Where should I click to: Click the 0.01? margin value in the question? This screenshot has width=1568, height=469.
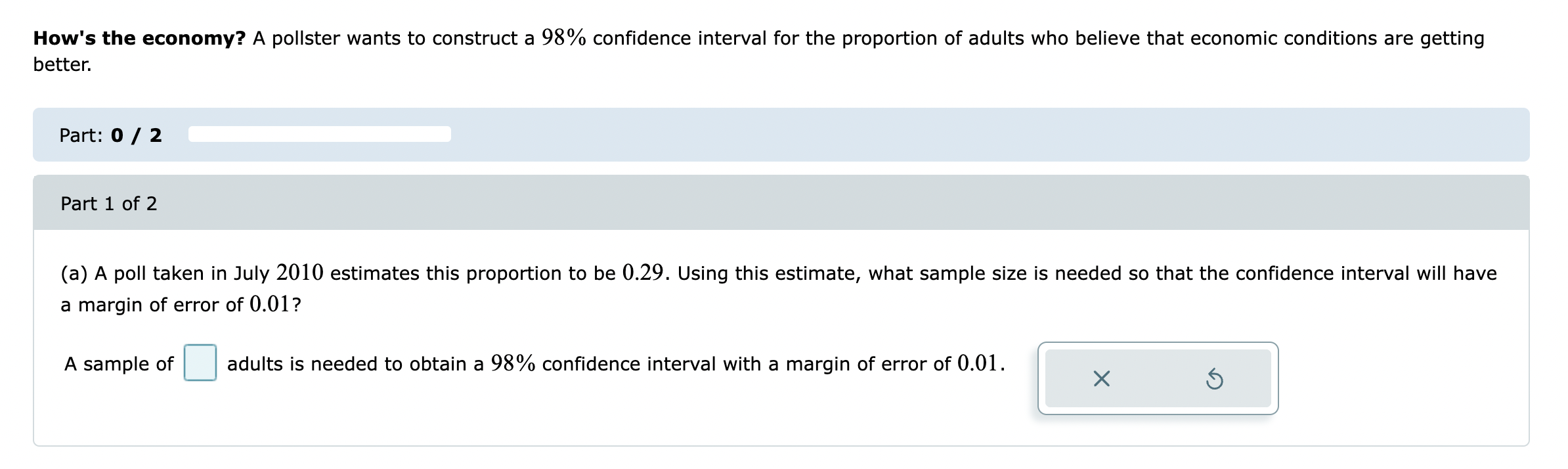(276, 304)
